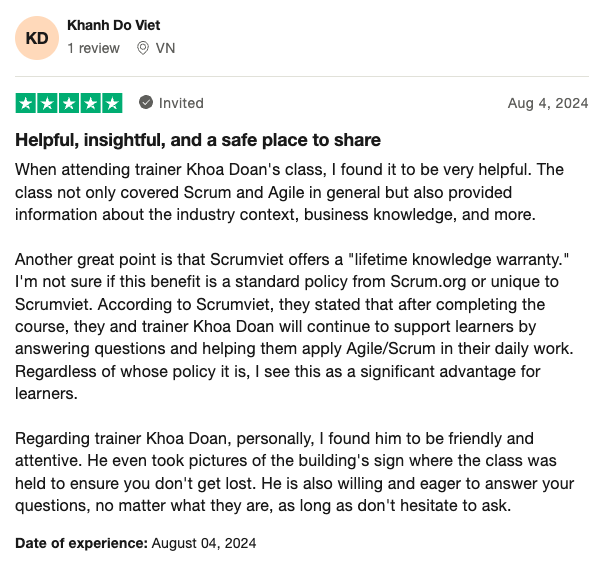Click the VN country label

pos(165,48)
